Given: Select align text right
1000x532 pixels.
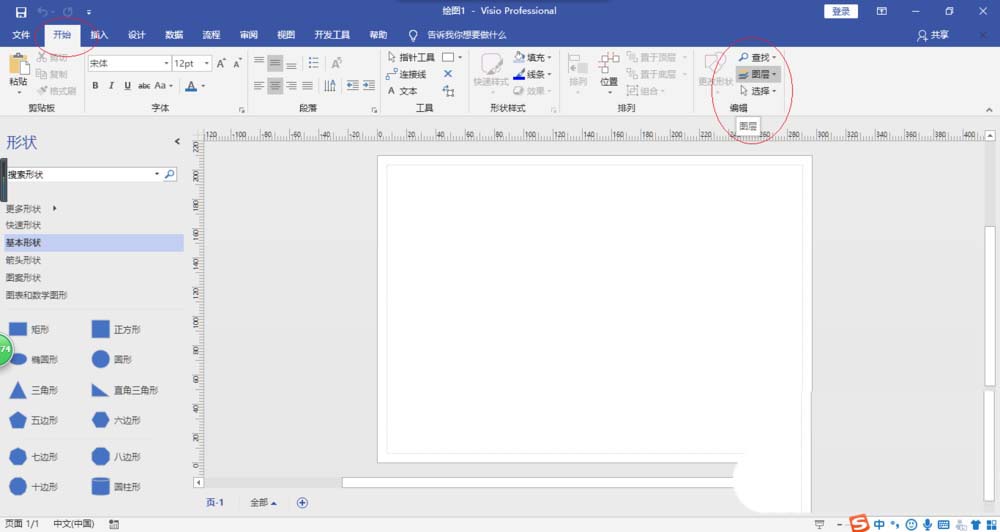Looking at the screenshot, I should point(291,85).
